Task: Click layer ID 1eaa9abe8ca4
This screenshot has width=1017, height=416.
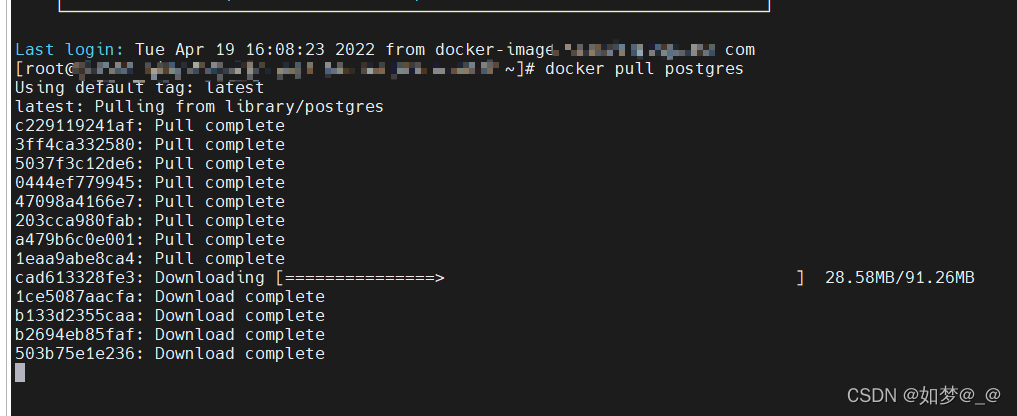Action: 75,259
